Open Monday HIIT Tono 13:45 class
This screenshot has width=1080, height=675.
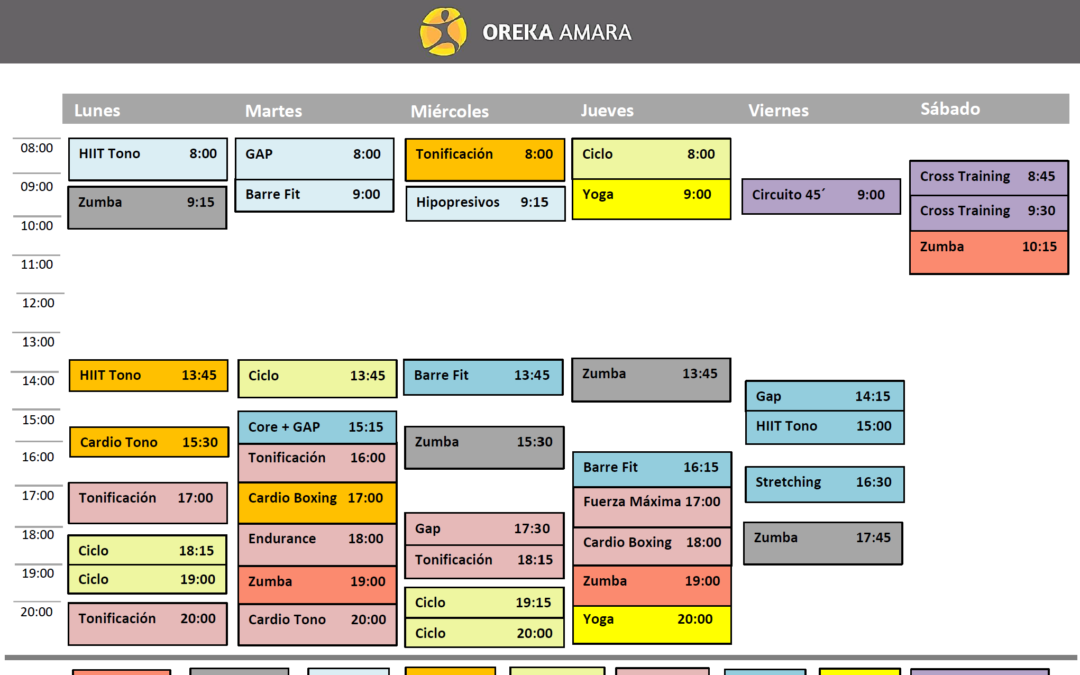click(149, 375)
